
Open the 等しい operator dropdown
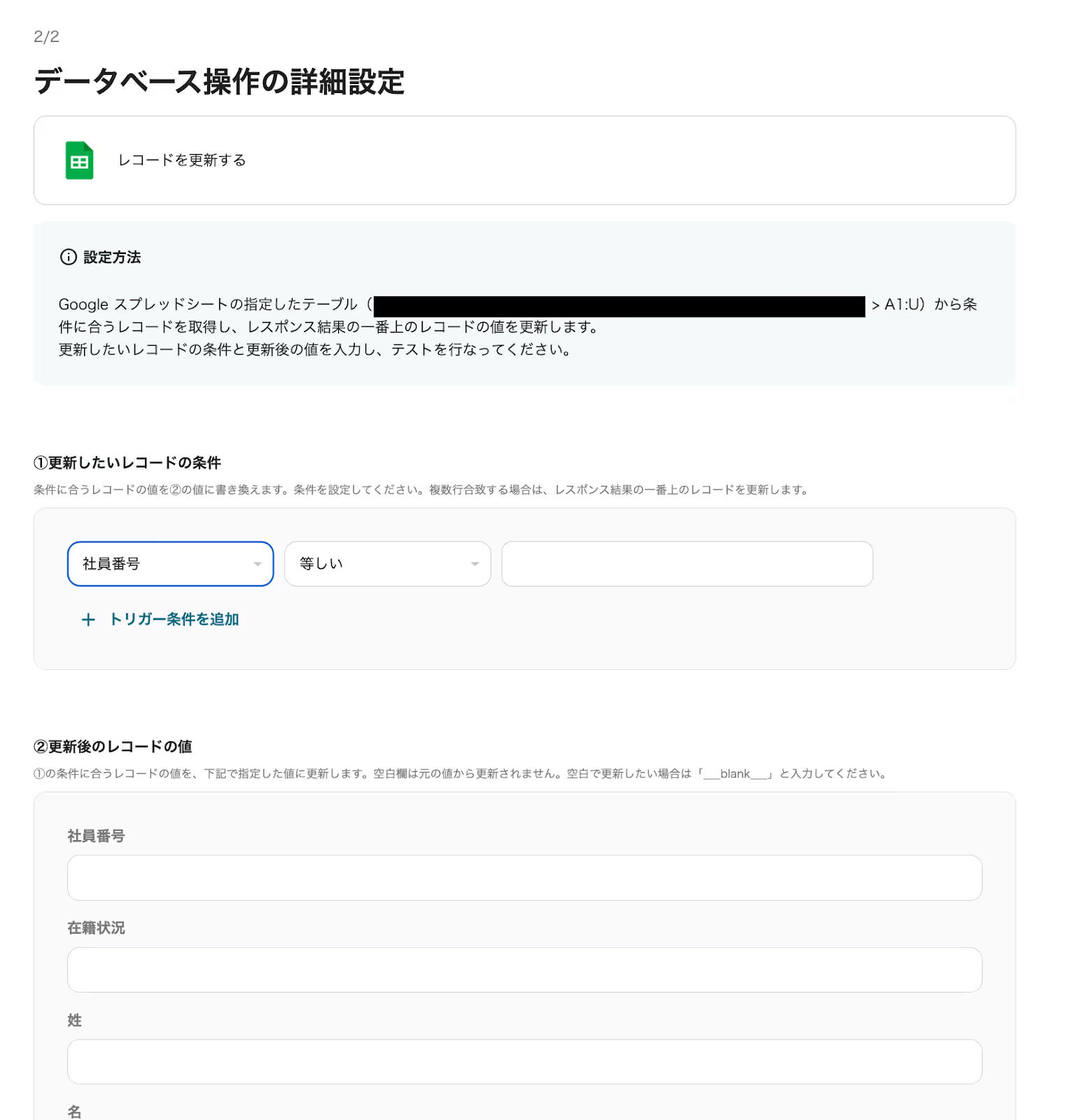click(387, 563)
